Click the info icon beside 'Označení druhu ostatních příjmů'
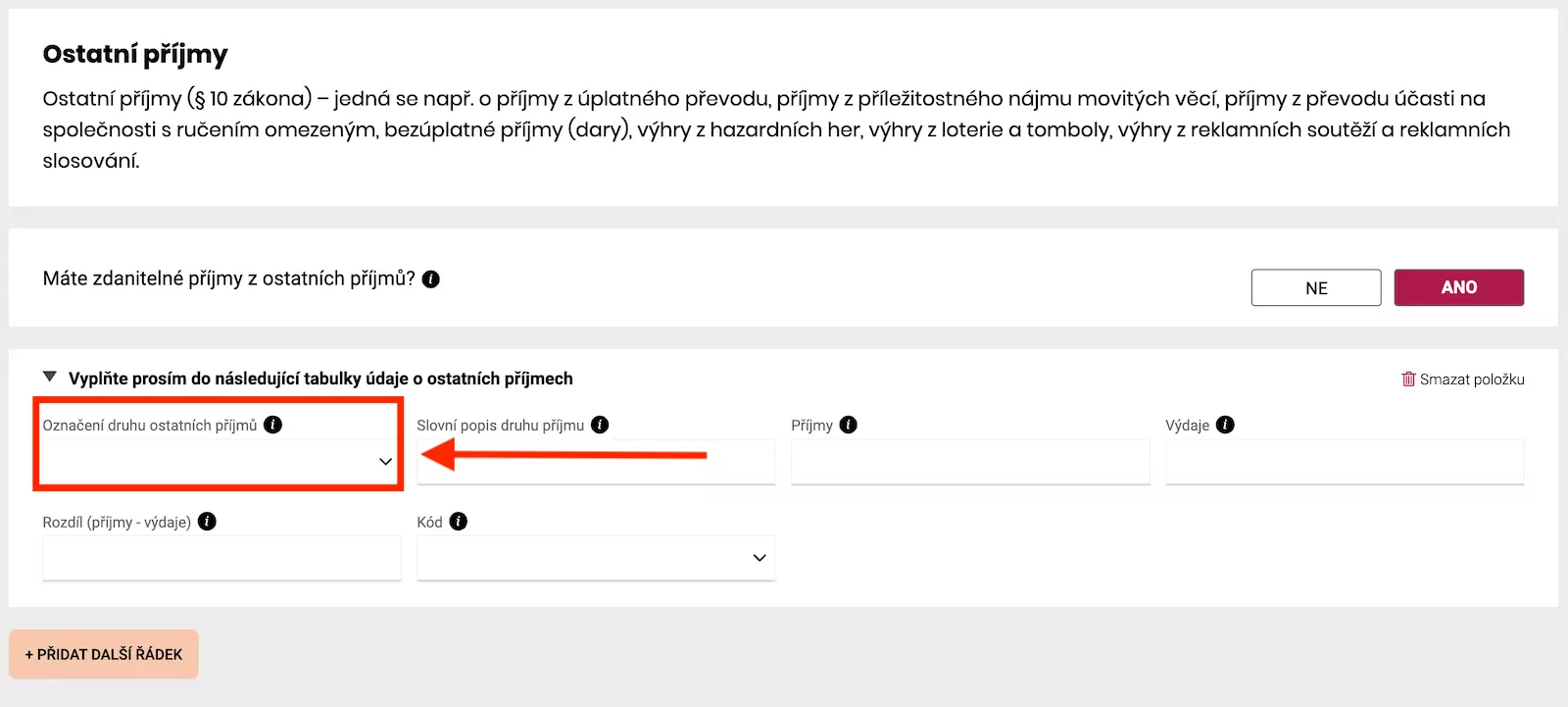This screenshot has width=1568, height=707. coord(273,426)
